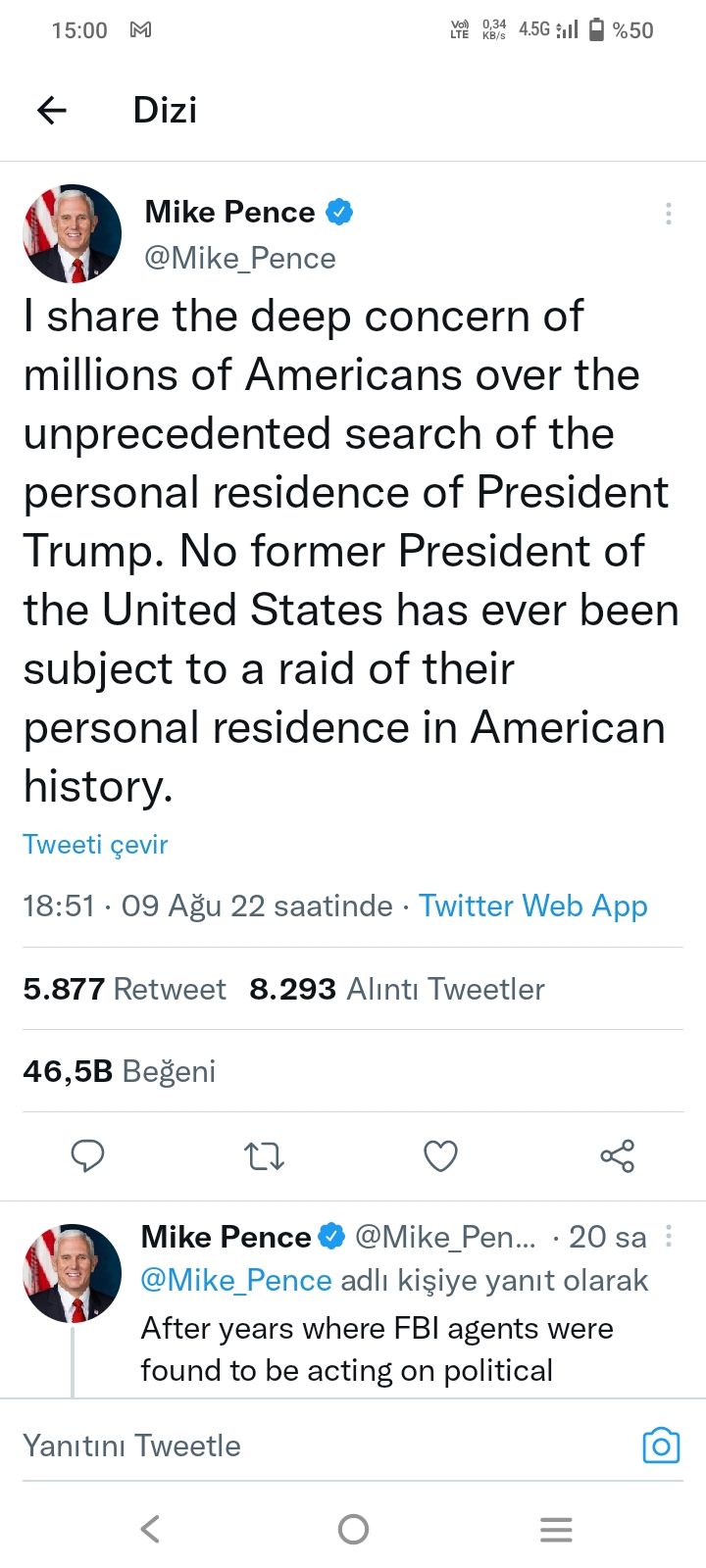Tap "Tweeti çevir" to translate tweet
This screenshot has width=706, height=1568.
click(x=96, y=845)
